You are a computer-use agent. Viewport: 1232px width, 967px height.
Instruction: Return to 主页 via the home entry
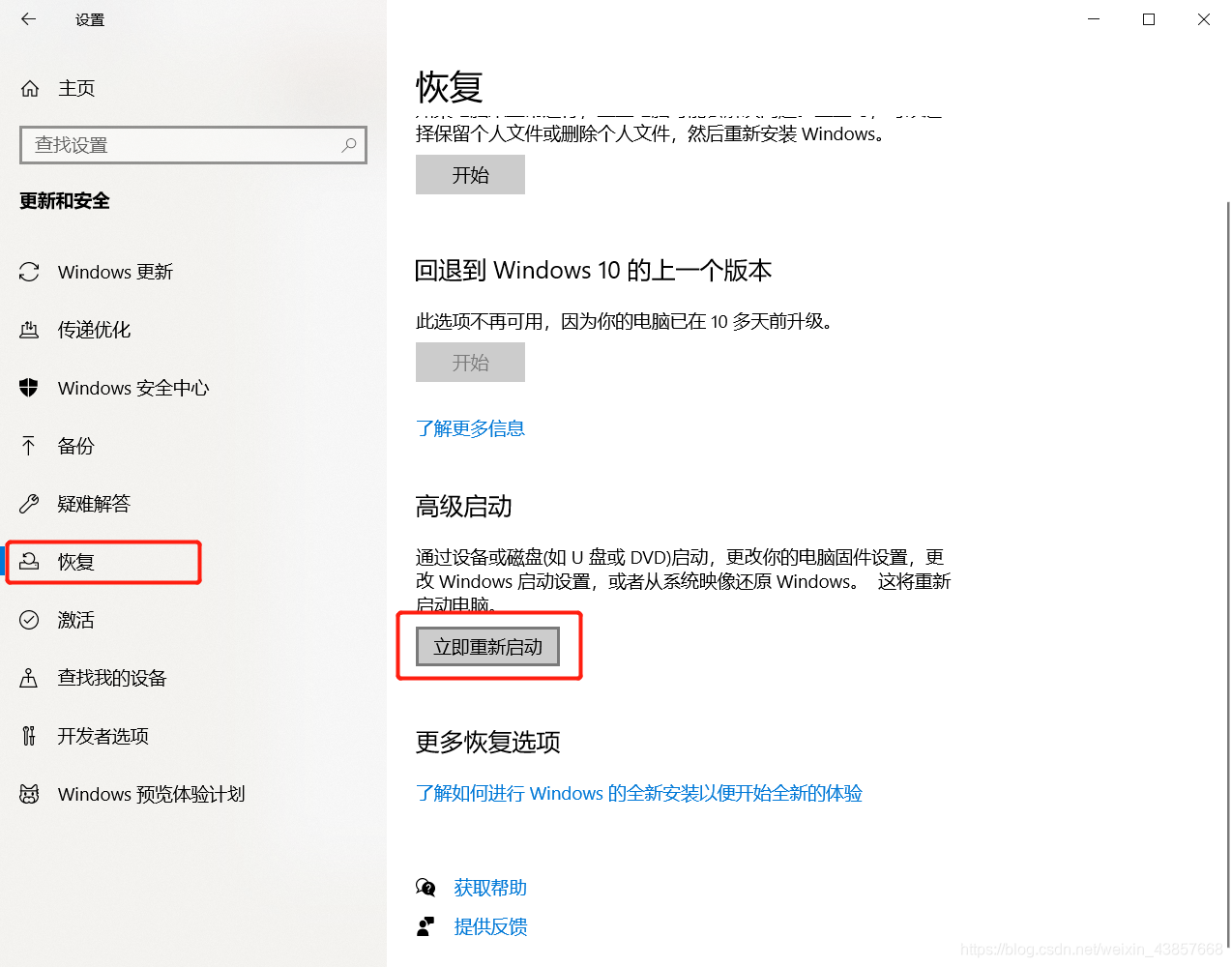coord(77,88)
